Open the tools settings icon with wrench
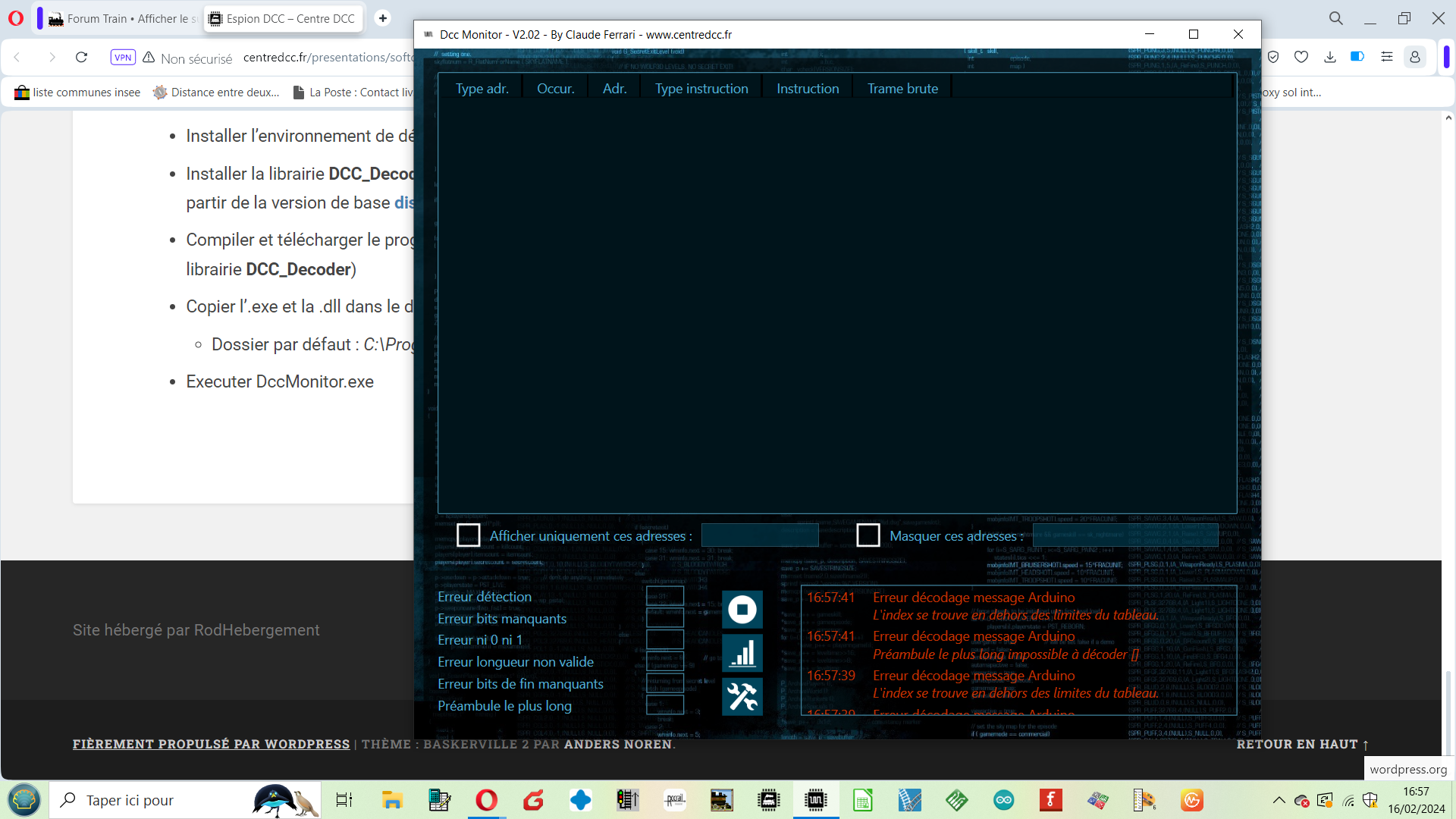Viewport: 1456px width, 819px height. (x=742, y=696)
